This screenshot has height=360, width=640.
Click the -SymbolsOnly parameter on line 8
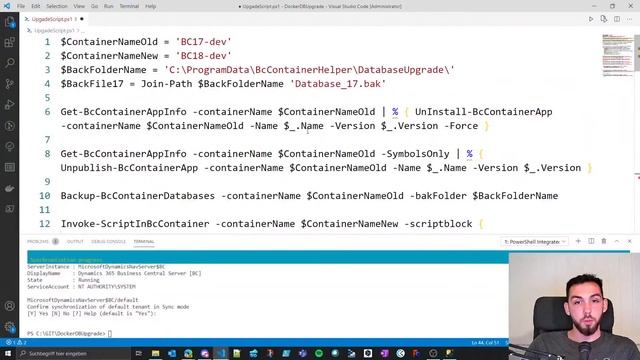click(x=415, y=154)
